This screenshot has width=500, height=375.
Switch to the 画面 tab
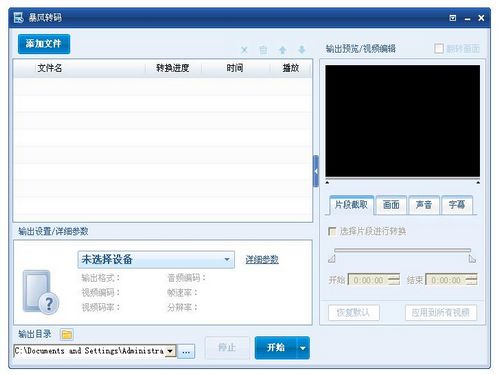point(391,205)
